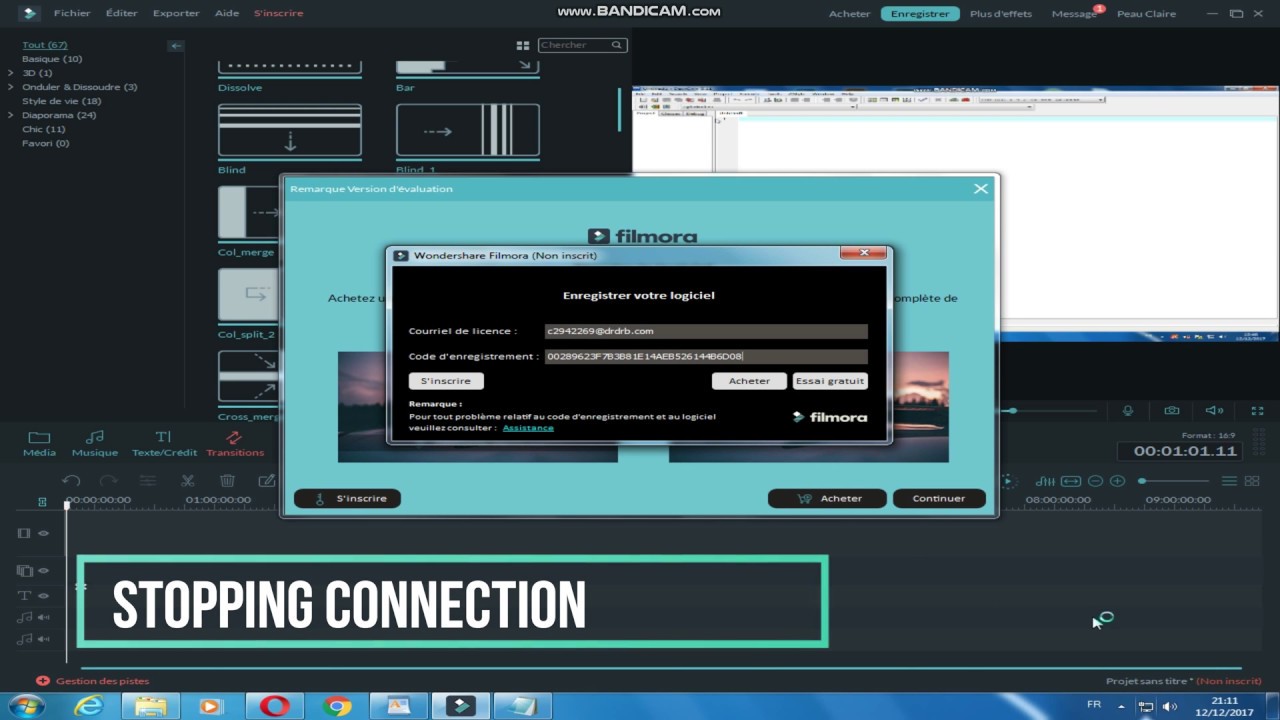Screen dimensions: 1280x720
Task: Open the Aide menu
Action: (x=227, y=13)
